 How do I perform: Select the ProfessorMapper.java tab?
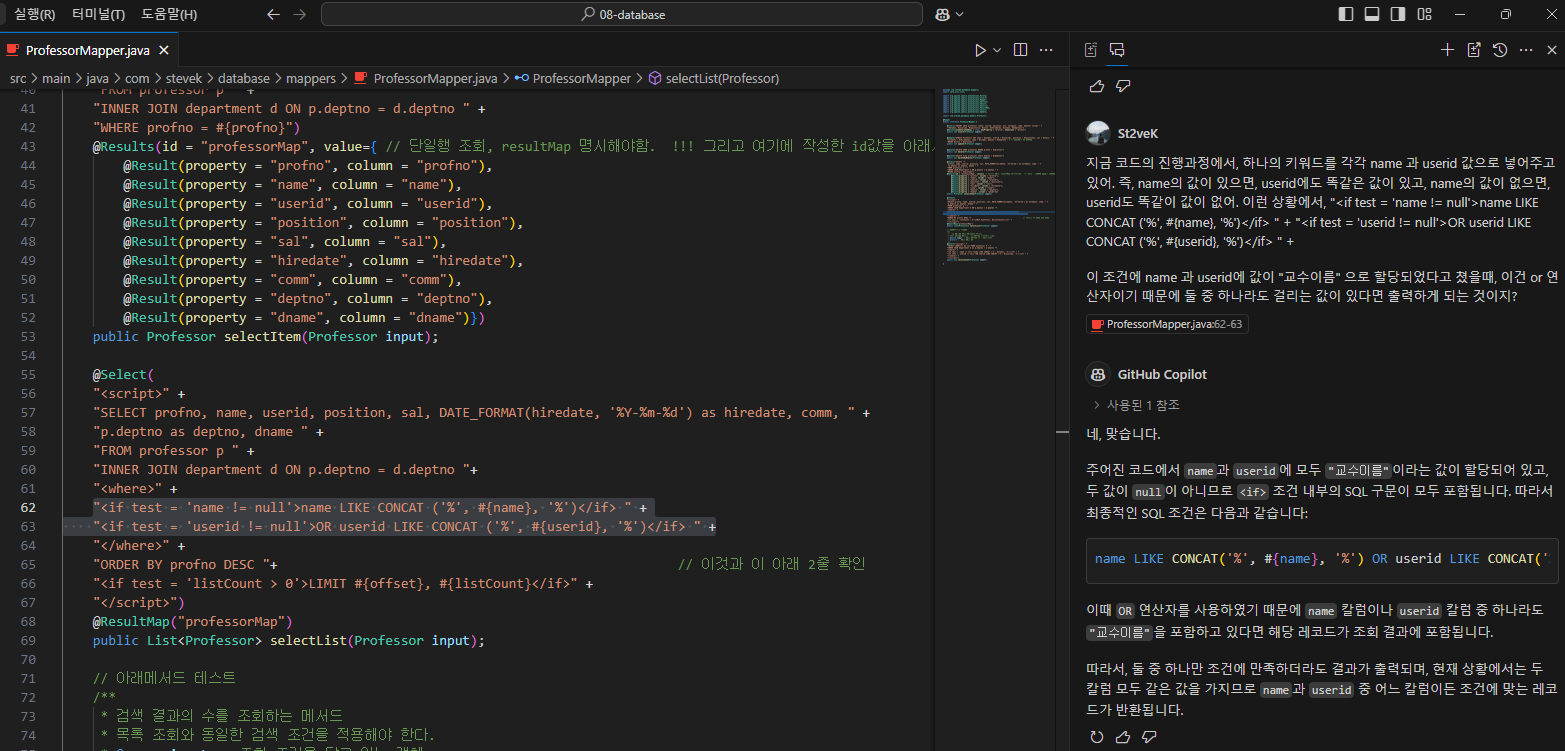(x=87, y=49)
